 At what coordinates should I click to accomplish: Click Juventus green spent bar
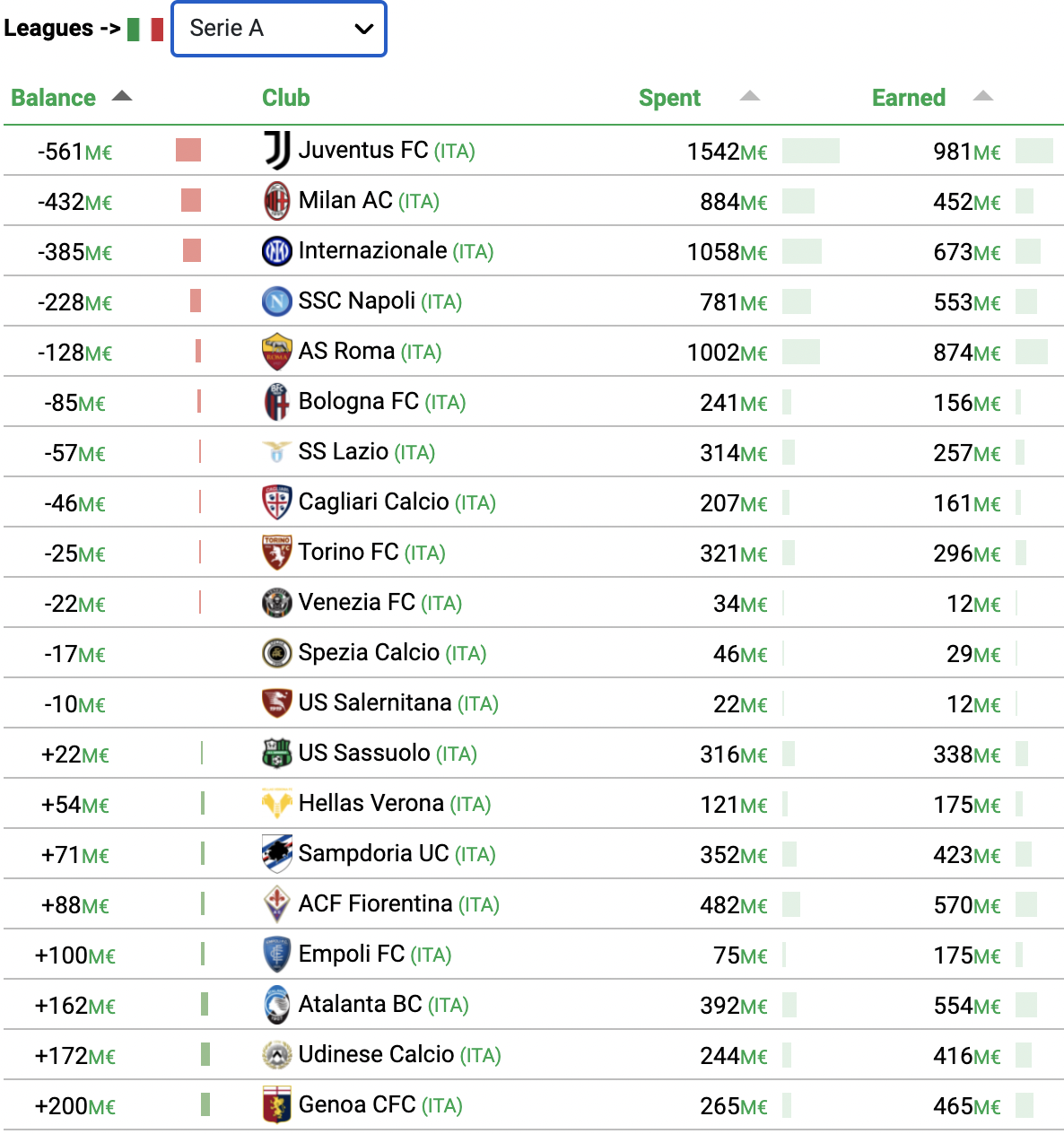(x=811, y=151)
